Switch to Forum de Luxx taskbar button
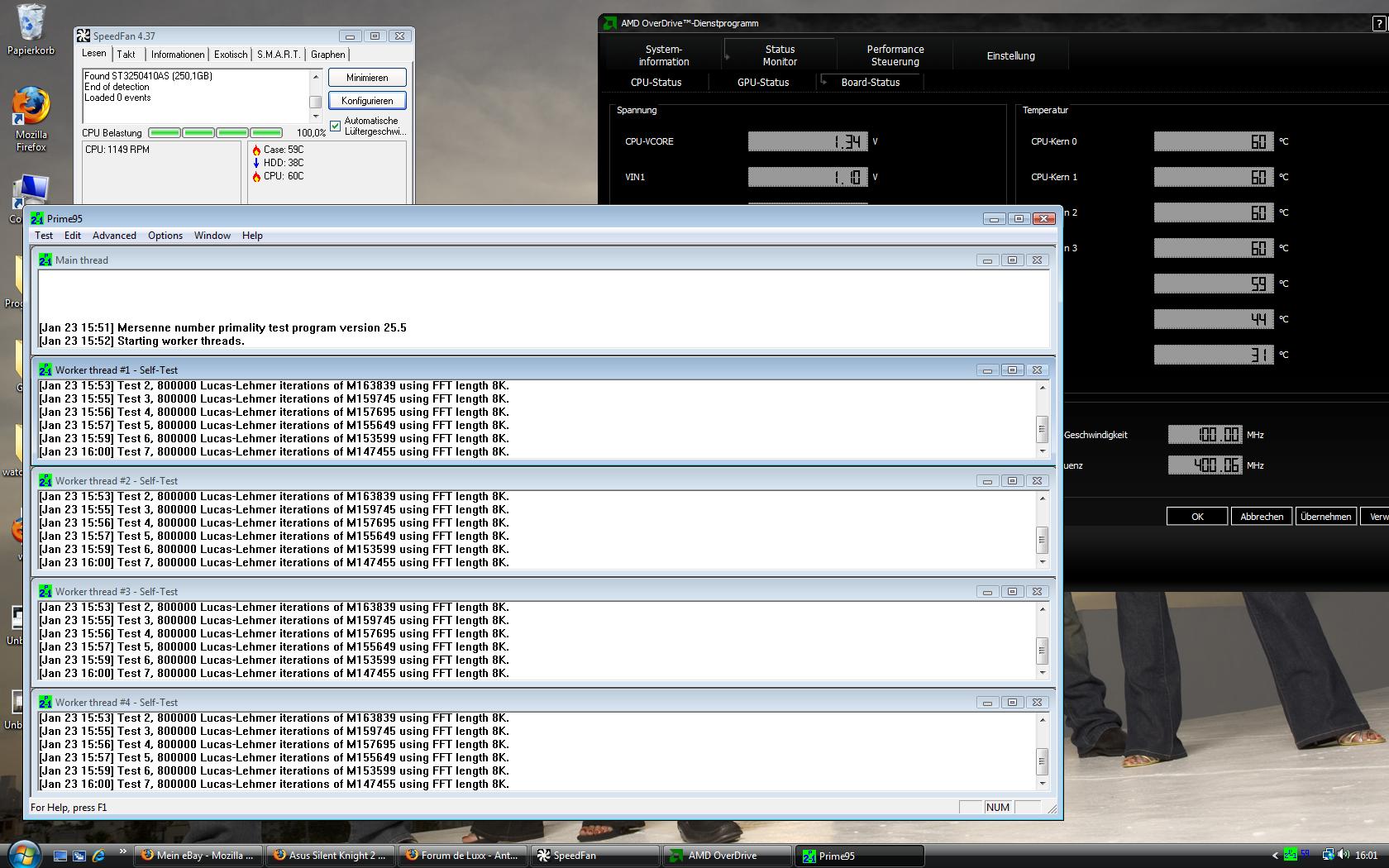This screenshot has height=868, width=1389. pos(463,856)
